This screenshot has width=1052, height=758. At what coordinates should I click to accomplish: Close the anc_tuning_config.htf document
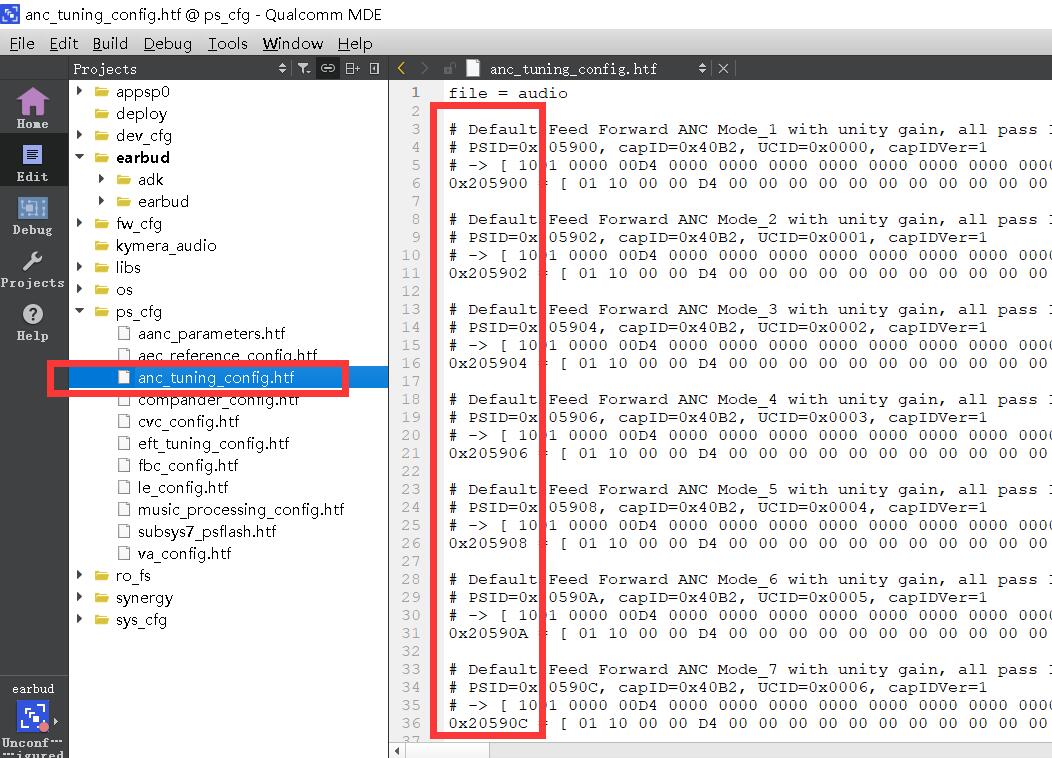click(723, 68)
